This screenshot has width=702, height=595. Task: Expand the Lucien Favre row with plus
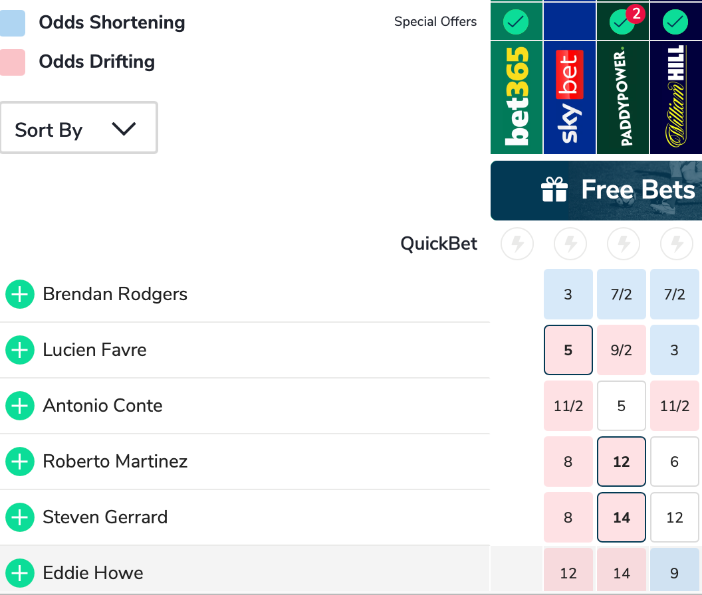click(x=20, y=350)
